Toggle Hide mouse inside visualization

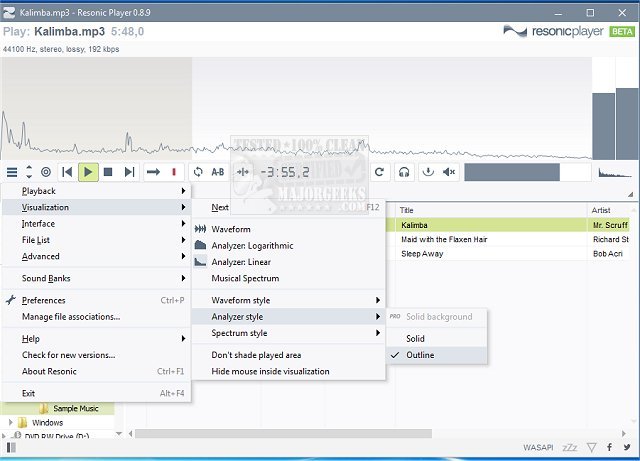(288, 371)
